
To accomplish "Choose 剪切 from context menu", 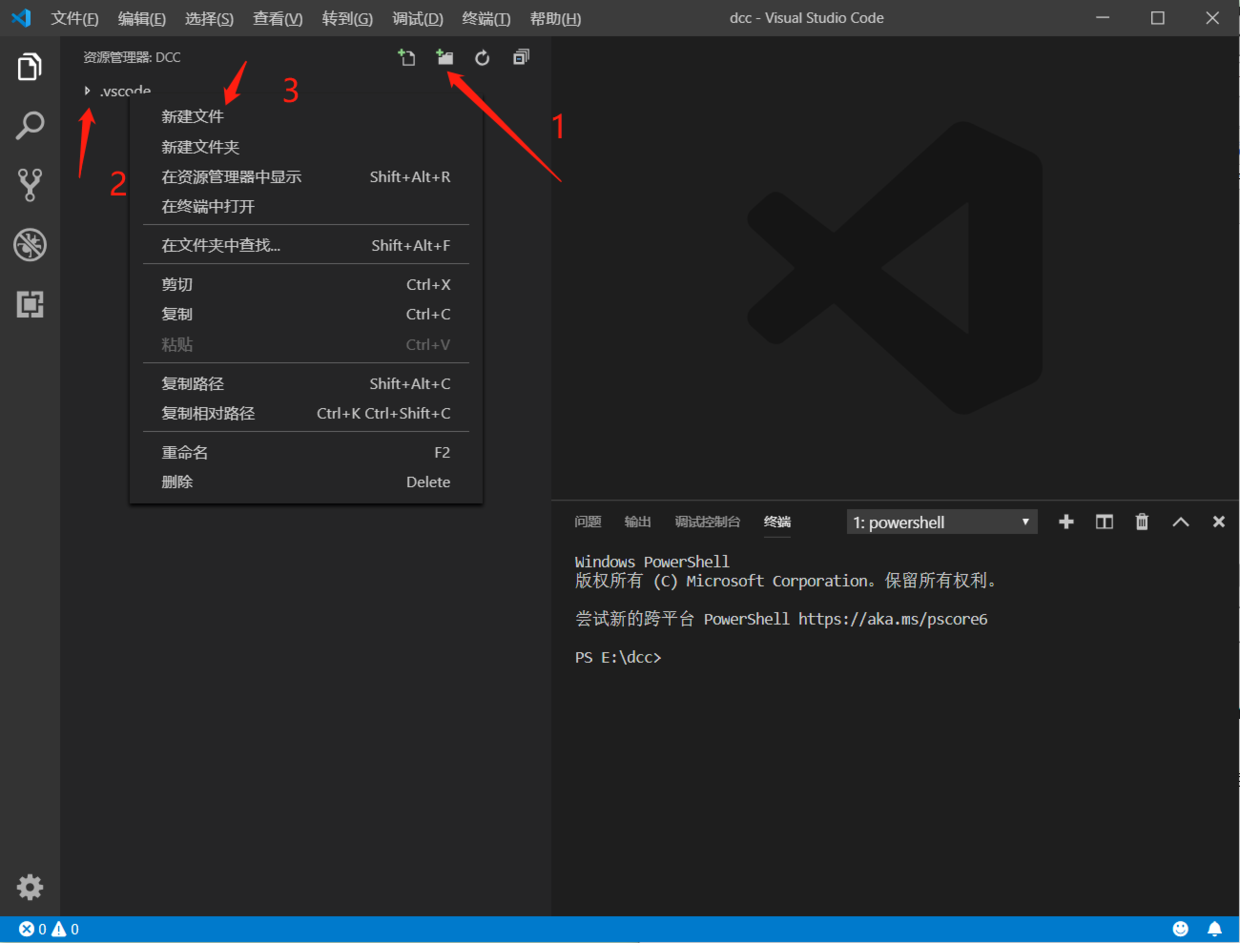I will 306,285.
